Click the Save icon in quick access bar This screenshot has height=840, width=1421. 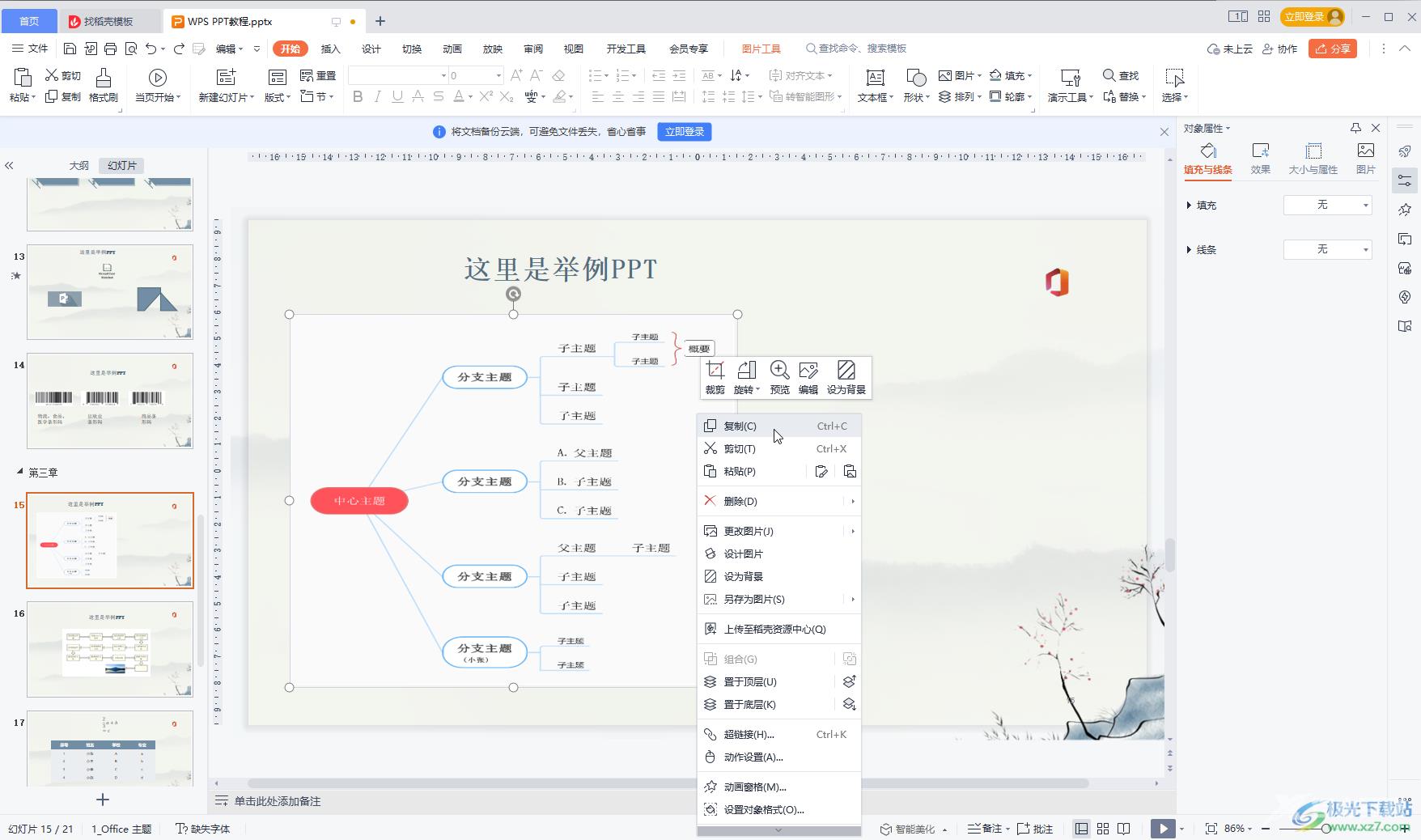pos(70,49)
